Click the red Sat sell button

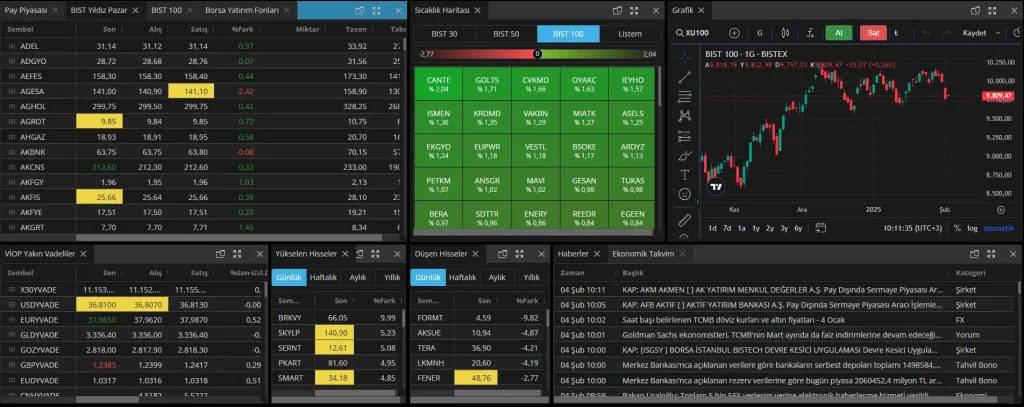pos(873,33)
